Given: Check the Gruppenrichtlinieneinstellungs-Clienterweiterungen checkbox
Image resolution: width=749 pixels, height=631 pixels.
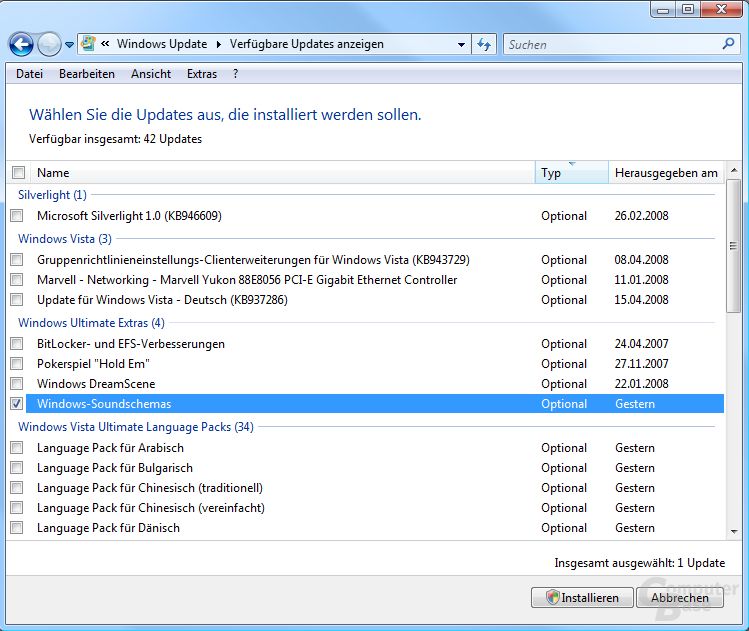Looking at the screenshot, I should 17,259.
